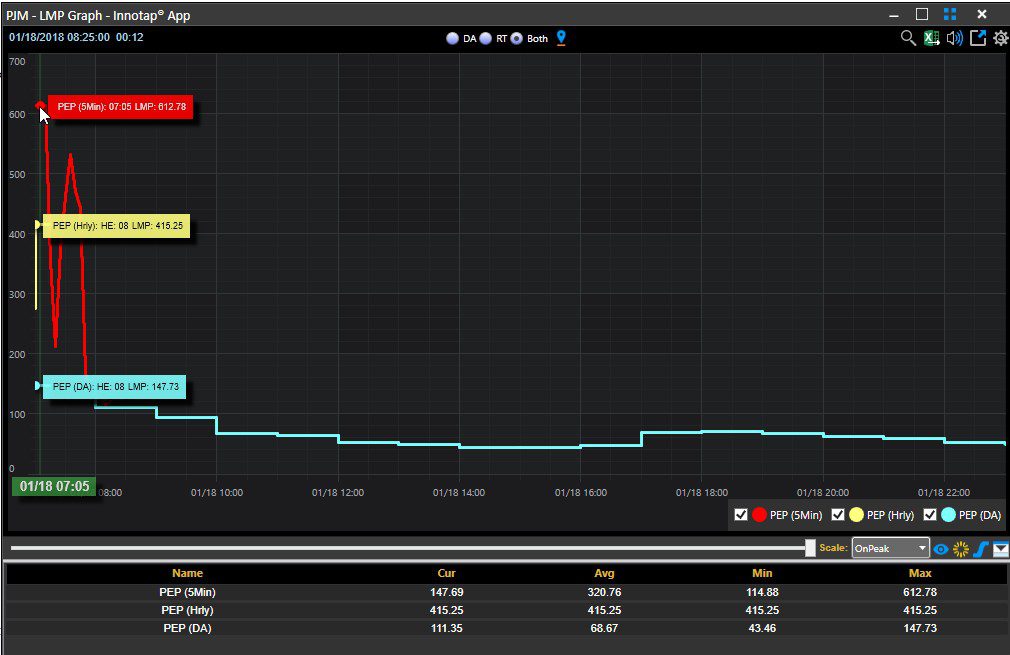Uncheck the PEP (Hrly) legend checkbox

click(x=838, y=515)
